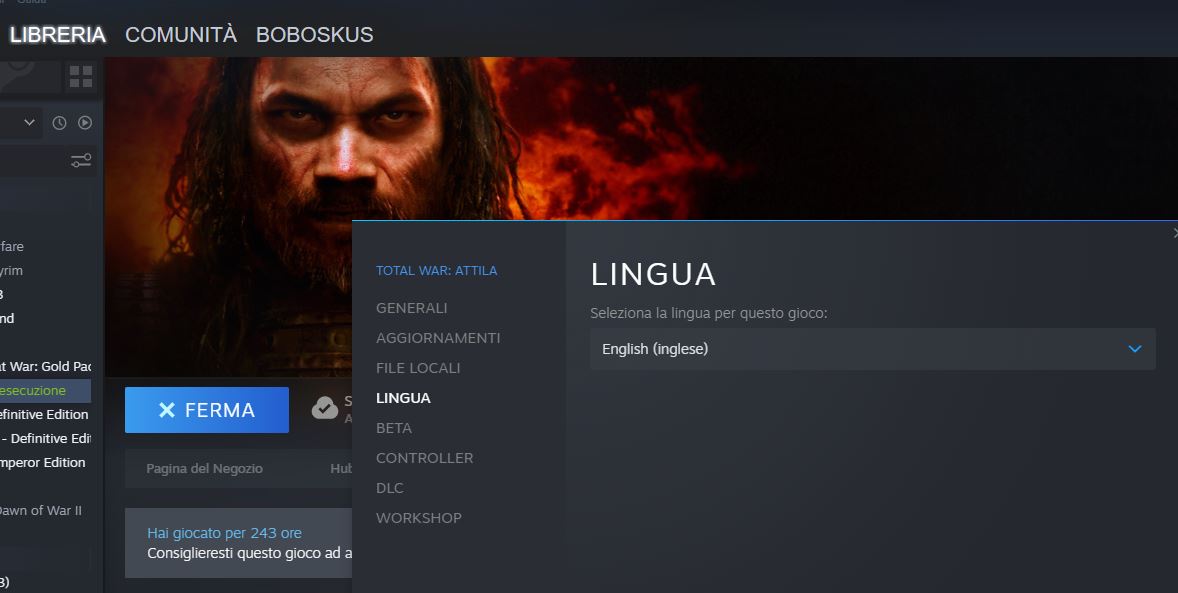
Task: Open the FILE LOCALI section
Action: 418,368
